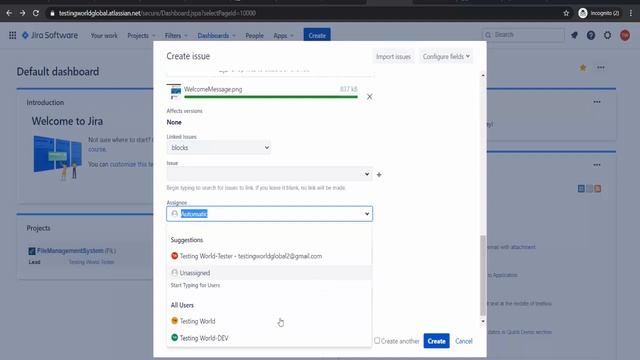Select Testing World-Tester as assignee

269,256
